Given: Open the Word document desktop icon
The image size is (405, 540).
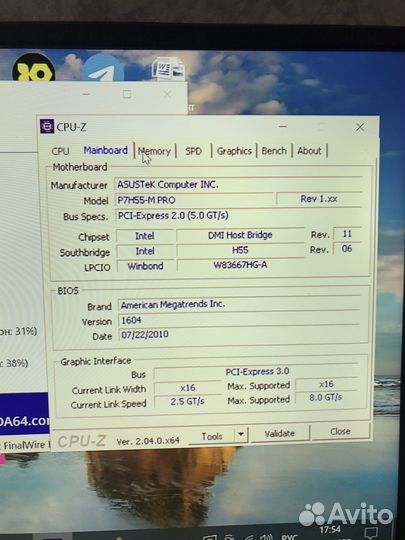Looking at the screenshot, I should pyautogui.click(x=168, y=69).
